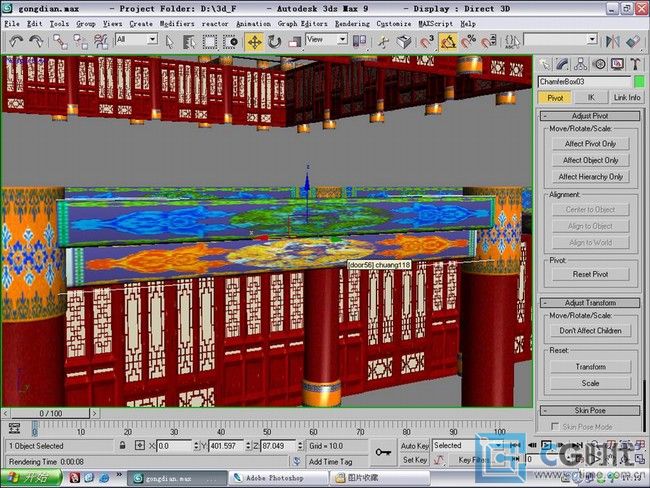This screenshot has height=488, width=650.
Task: Switch to the Utilities hammer panel tab
Action: point(635,64)
